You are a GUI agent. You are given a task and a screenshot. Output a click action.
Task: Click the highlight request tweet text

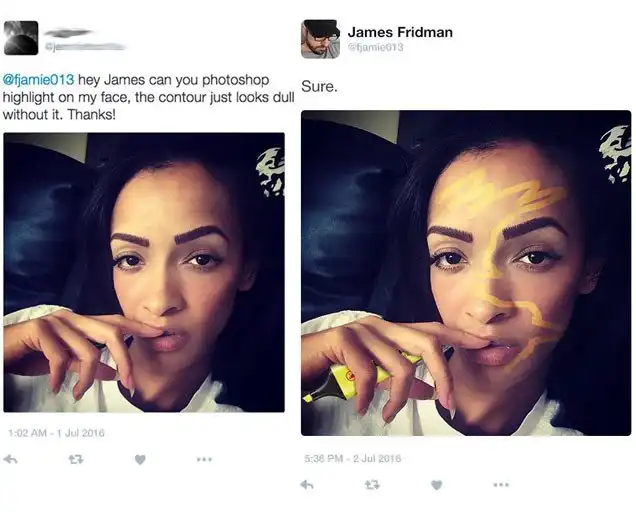pos(148,97)
